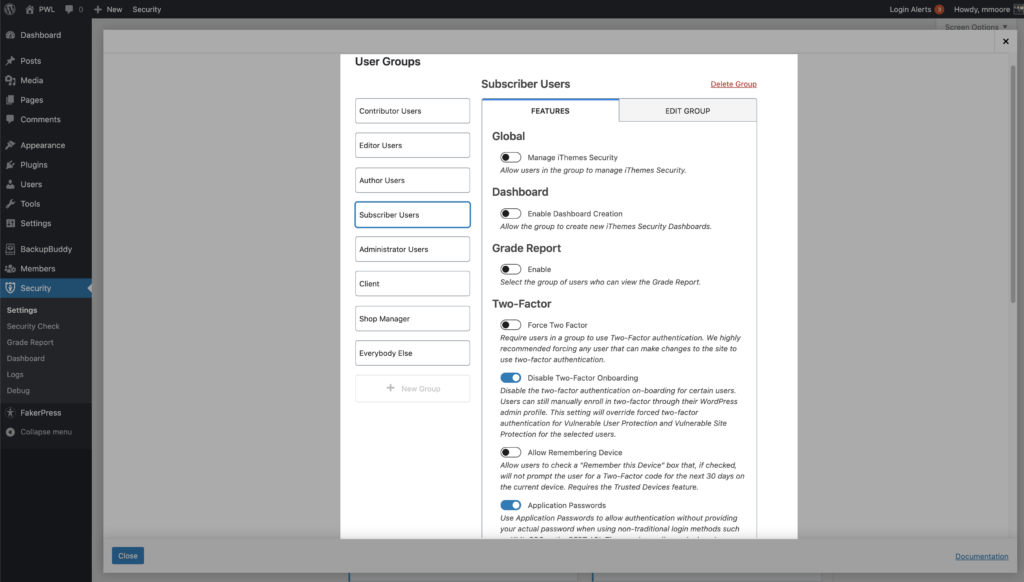Click the page vertical scrollbar
Image resolution: width=1024 pixels, height=582 pixels.
click(x=1013, y=183)
